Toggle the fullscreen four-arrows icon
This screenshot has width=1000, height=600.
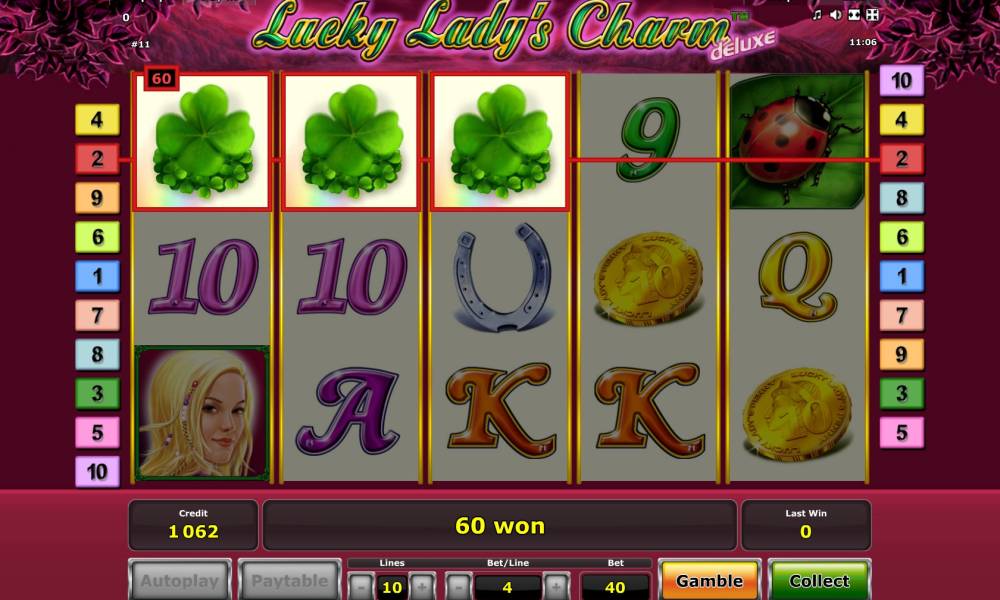pos(872,15)
